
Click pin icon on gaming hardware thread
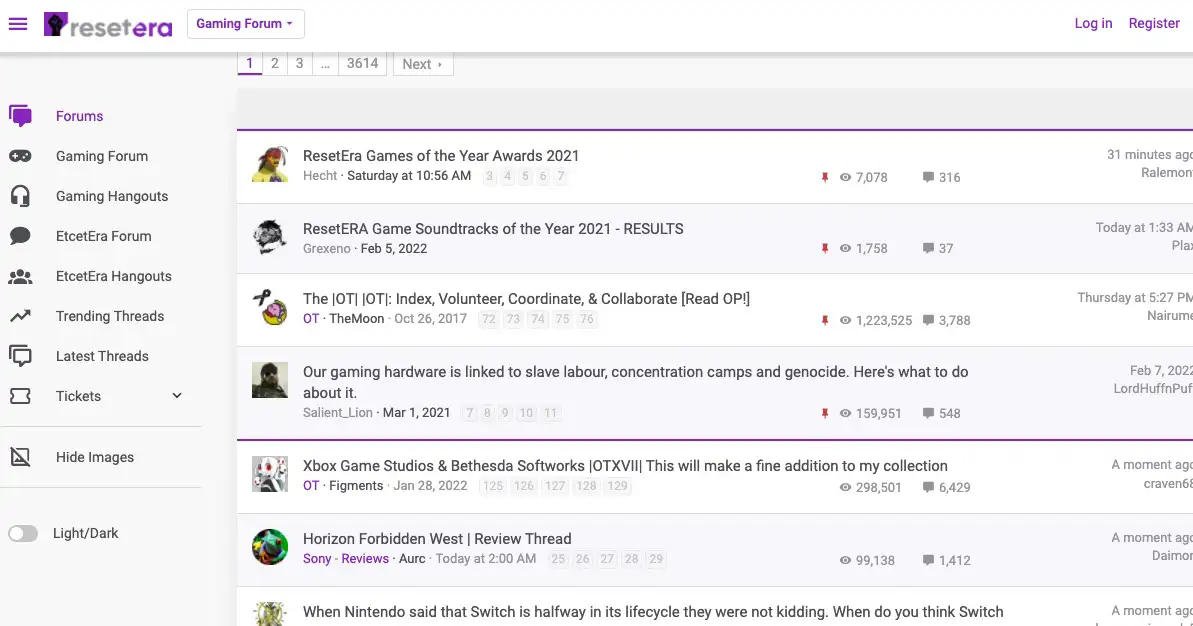825,413
